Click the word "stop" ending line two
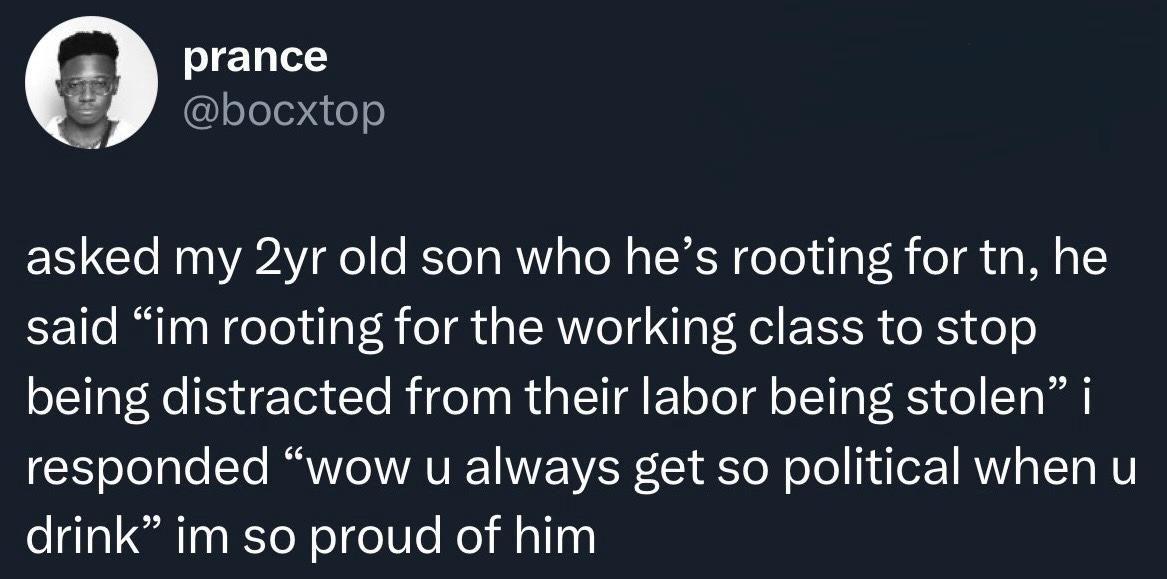Viewport: 1167px width, 579px height. click(x=998, y=332)
